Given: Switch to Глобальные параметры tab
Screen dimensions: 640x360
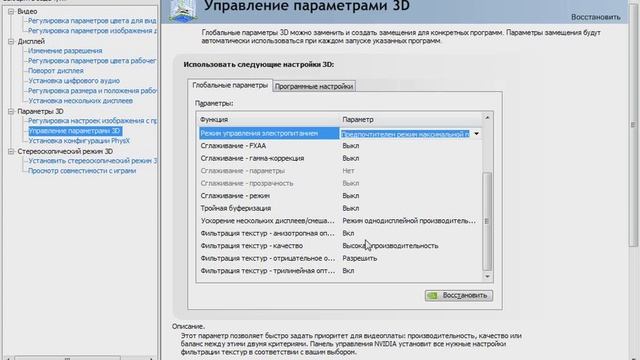Looking at the screenshot, I should pos(230,85).
